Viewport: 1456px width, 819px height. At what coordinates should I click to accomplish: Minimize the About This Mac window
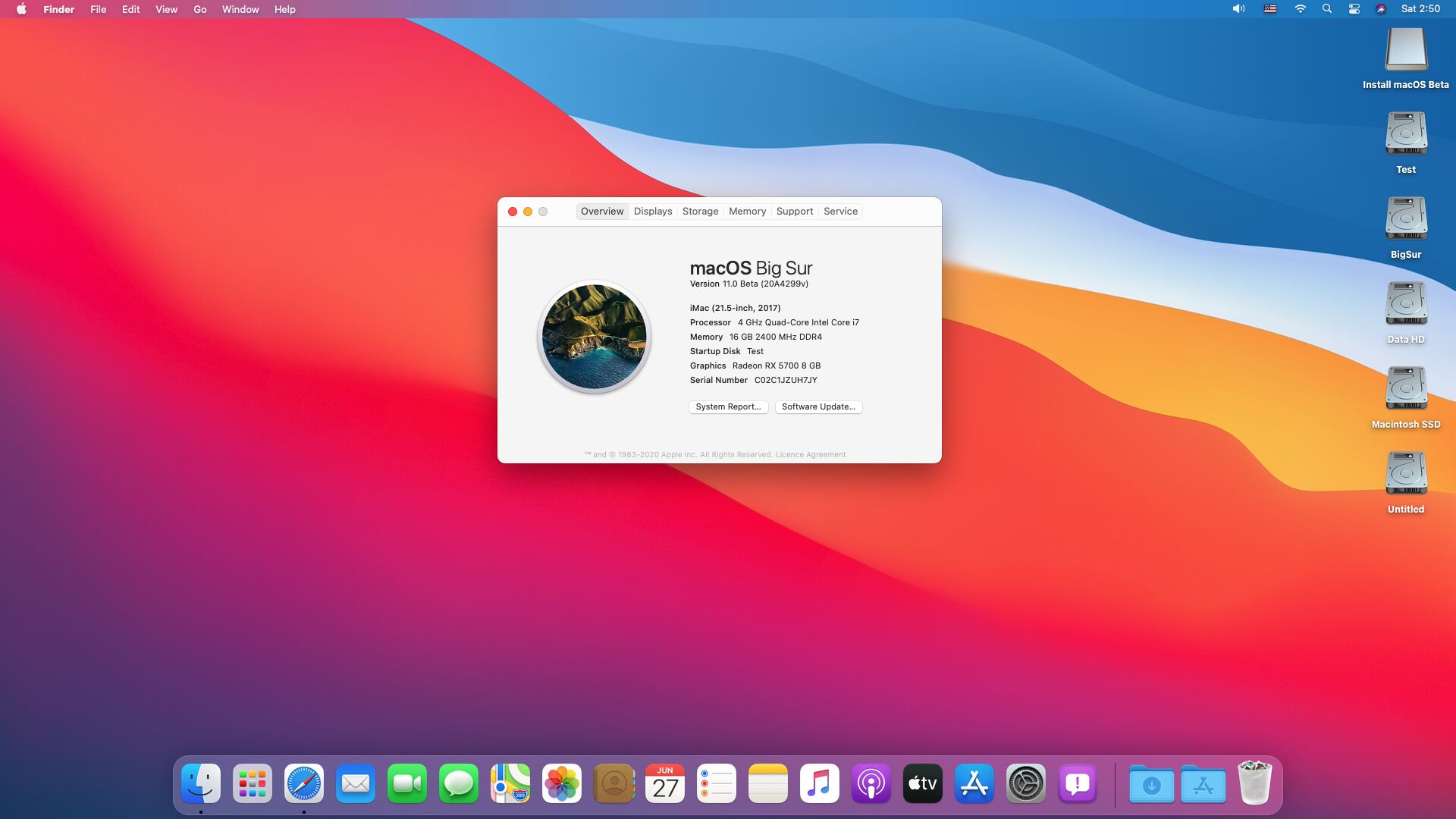click(x=528, y=212)
